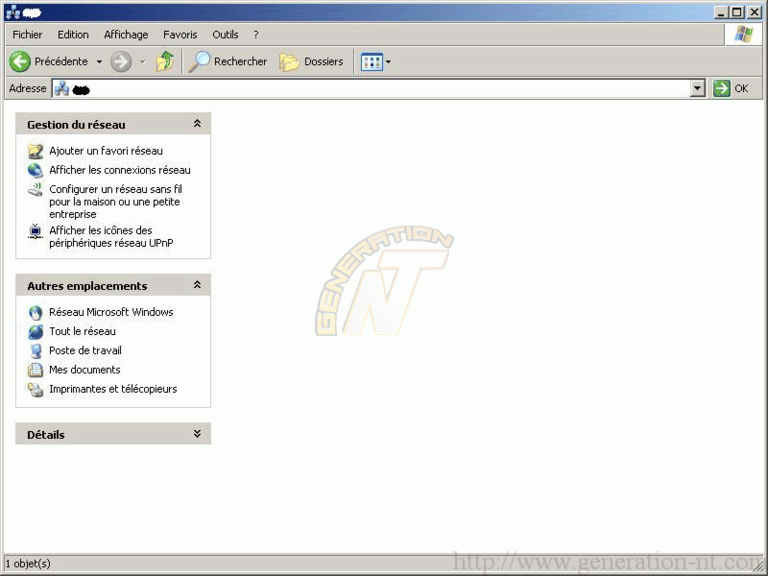Open Poste de travail link

tap(85, 351)
